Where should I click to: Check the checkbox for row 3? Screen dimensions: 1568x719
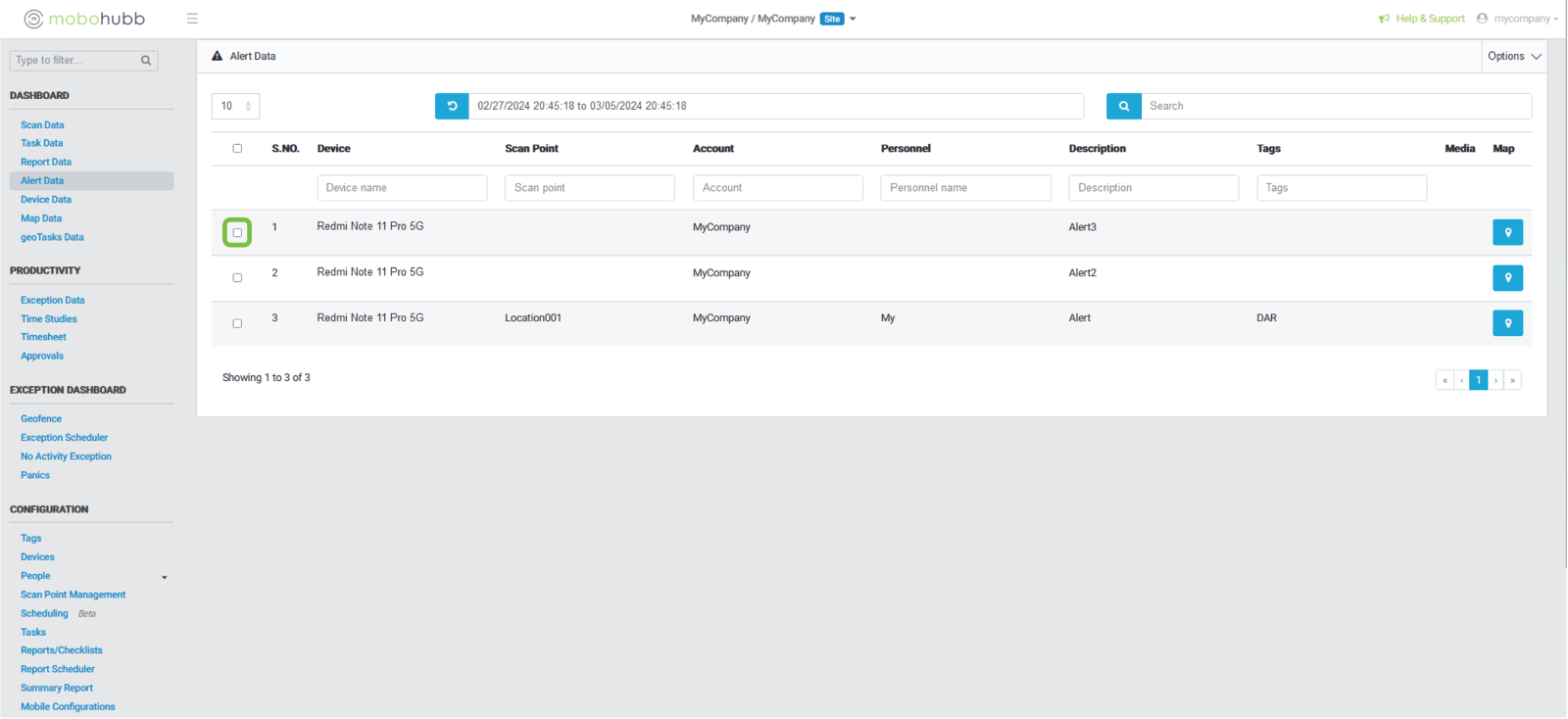(x=237, y=323)
